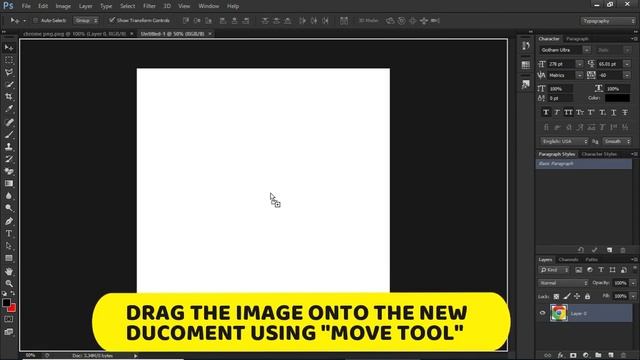The width and height of the screenshot is (640, 360).
Task: Open the Opacity slider dropdown arrow
Action: [x=633, y=283]
